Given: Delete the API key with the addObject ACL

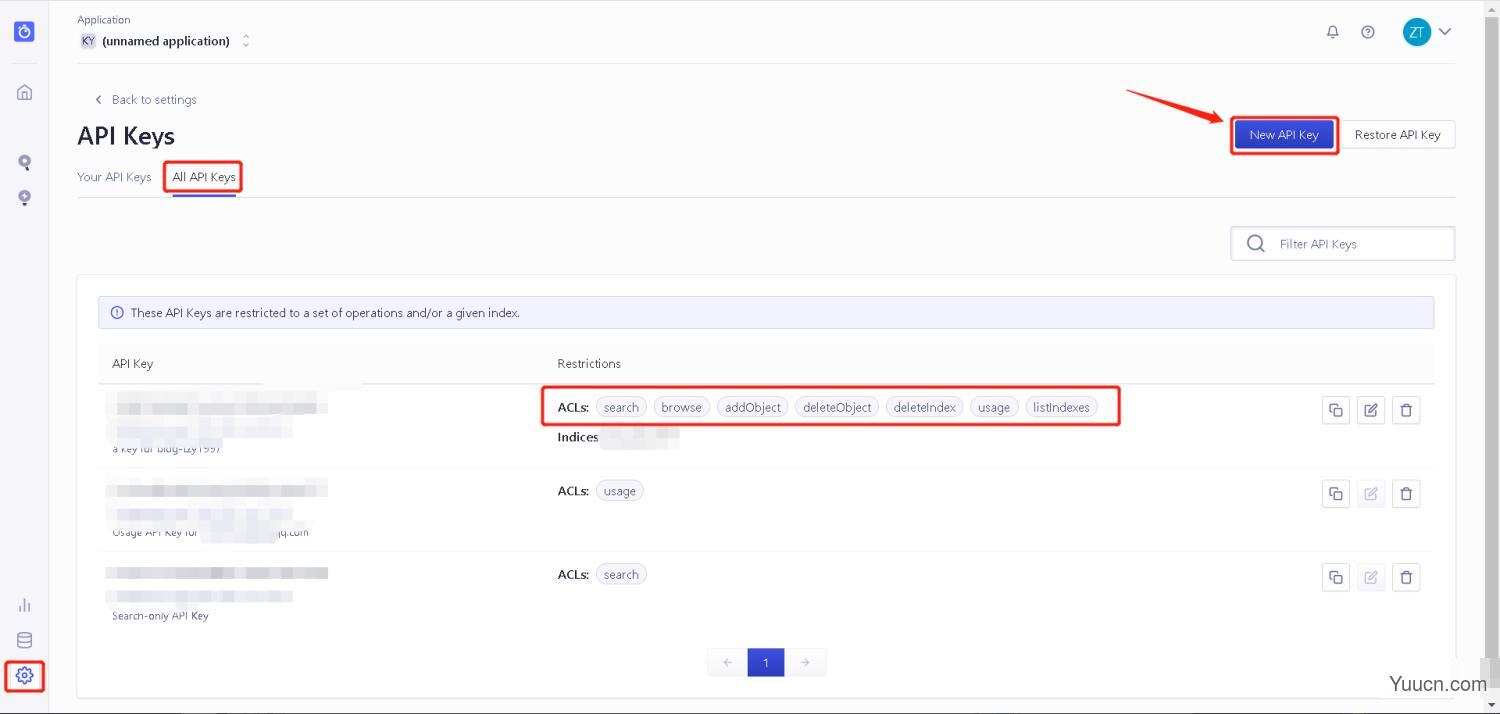Looking at the screenshot, I should [1406, 409].
